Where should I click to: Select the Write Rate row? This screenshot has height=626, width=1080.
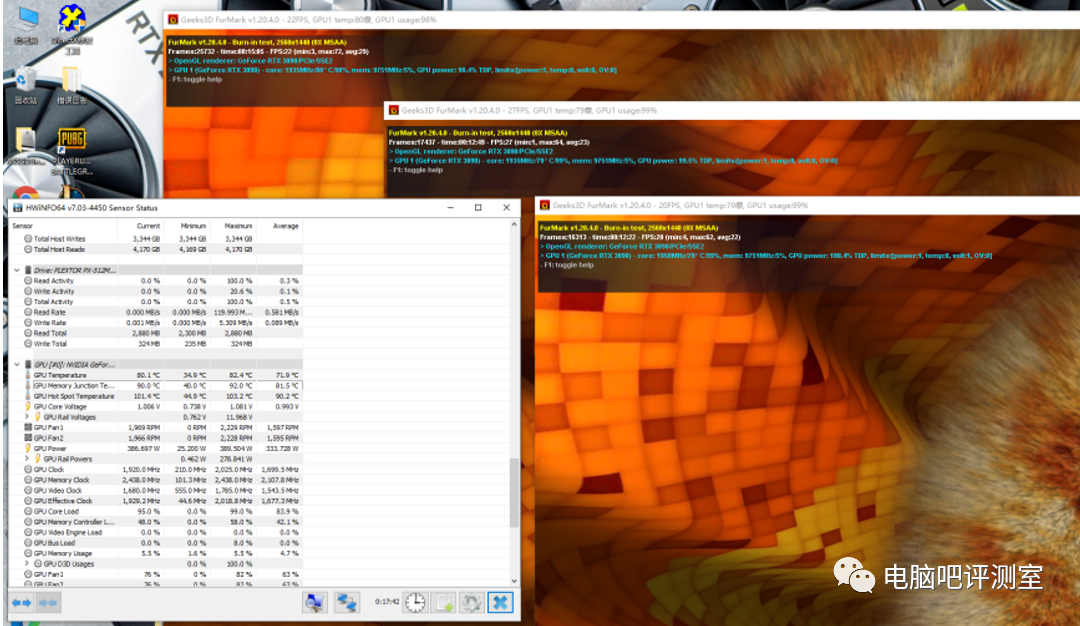156,322
